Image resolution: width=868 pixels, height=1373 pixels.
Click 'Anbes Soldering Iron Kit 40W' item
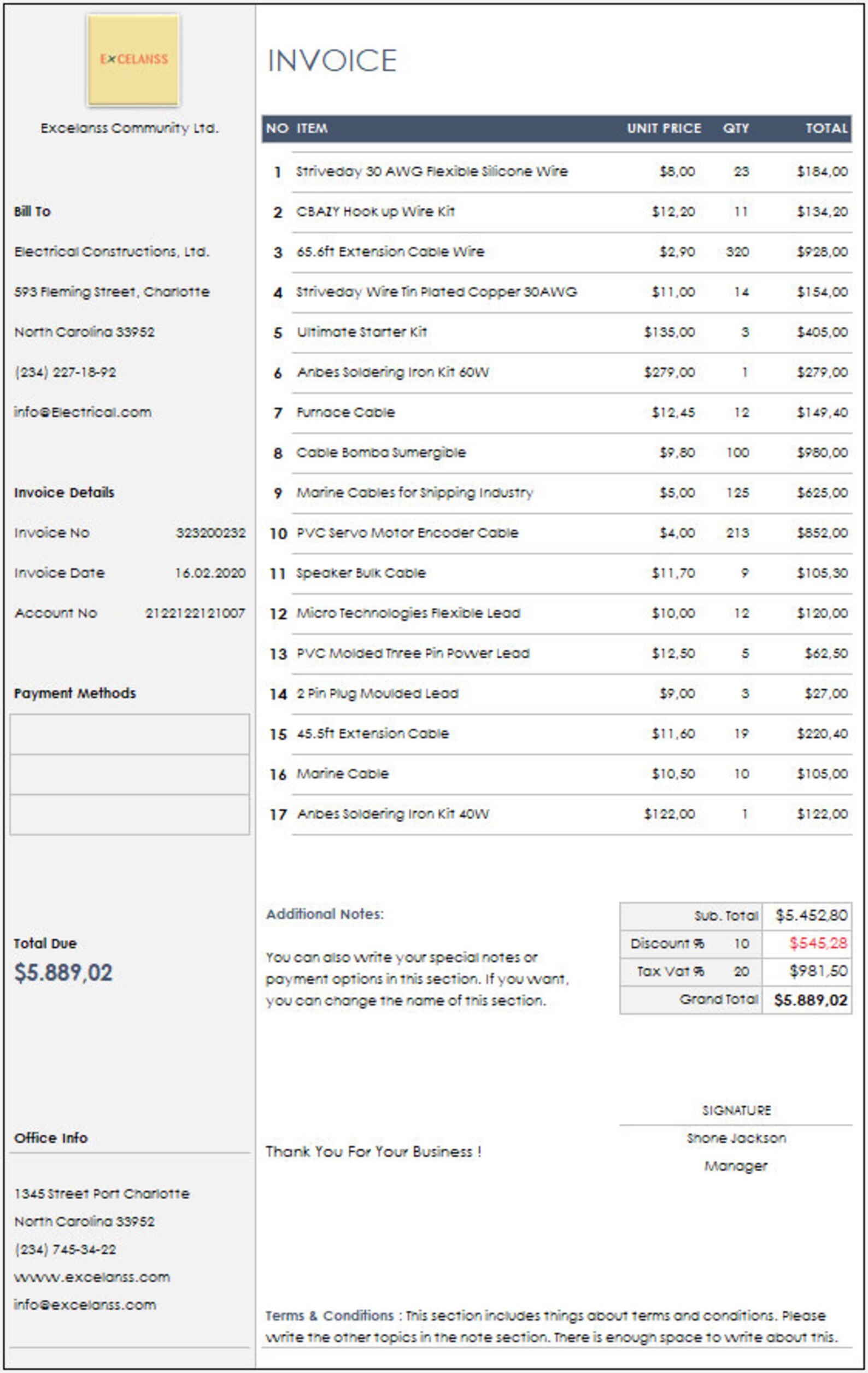(x=392, y=814)
